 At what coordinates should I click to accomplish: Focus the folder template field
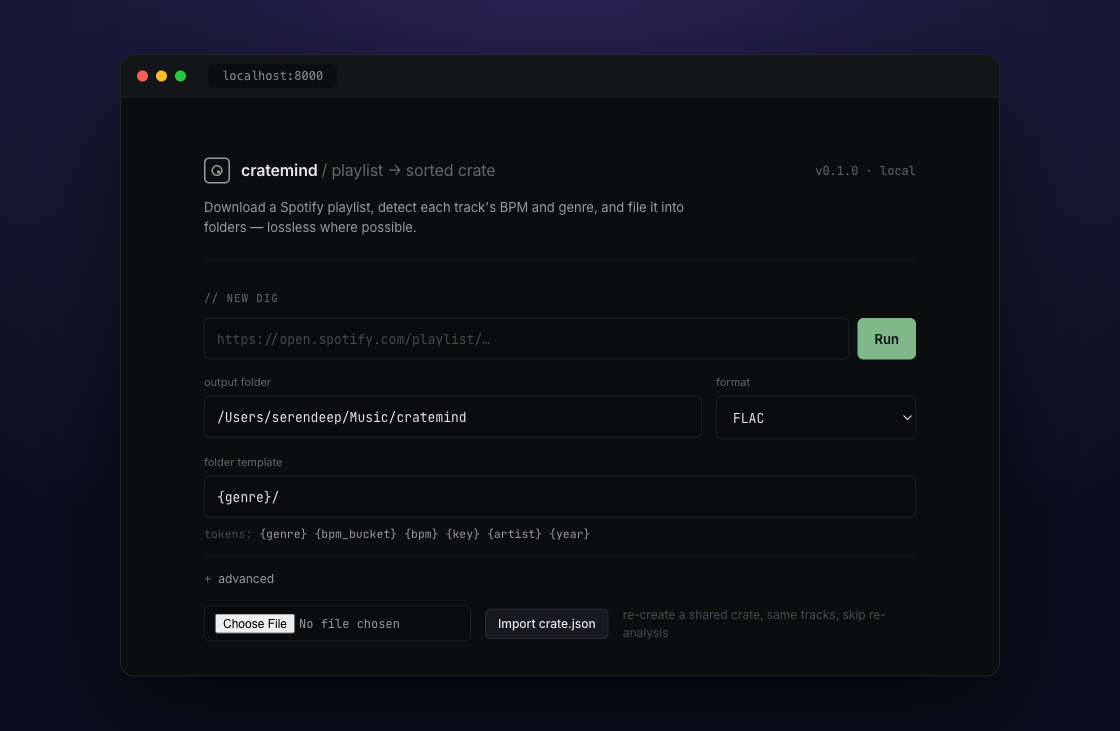point(560,497)
